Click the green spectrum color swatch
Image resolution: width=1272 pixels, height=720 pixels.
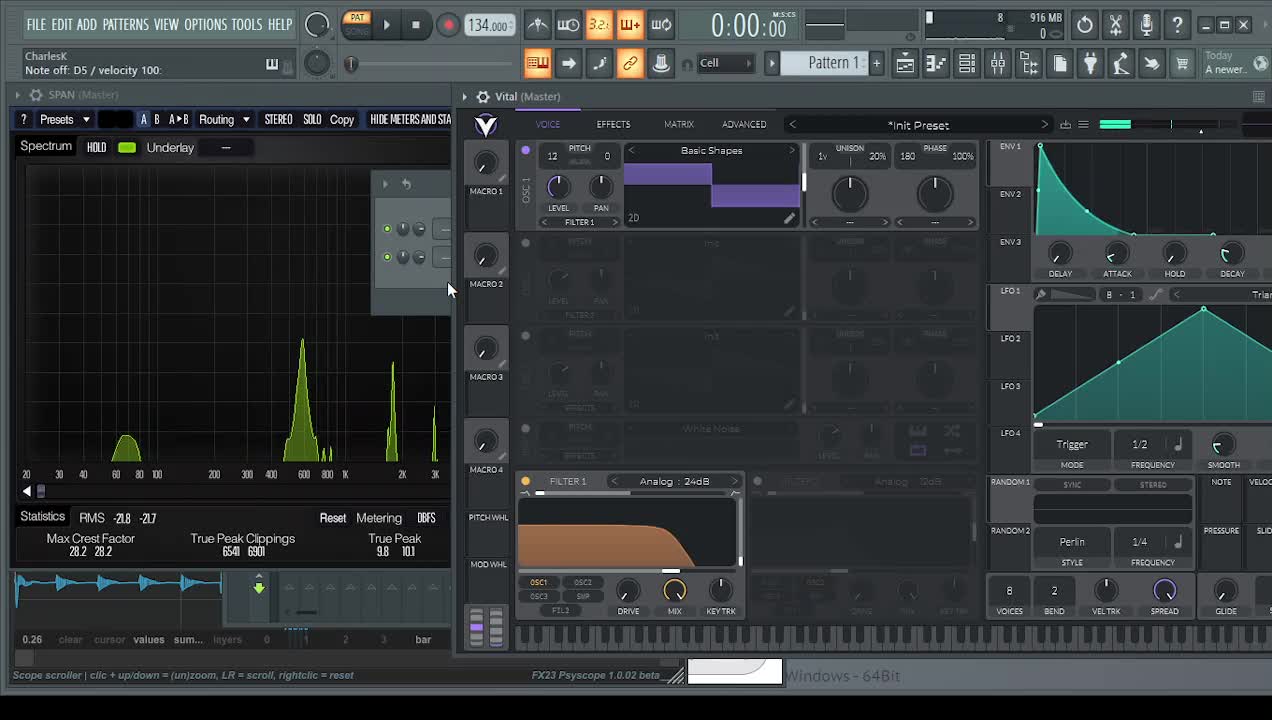click(x=127, y=147)
